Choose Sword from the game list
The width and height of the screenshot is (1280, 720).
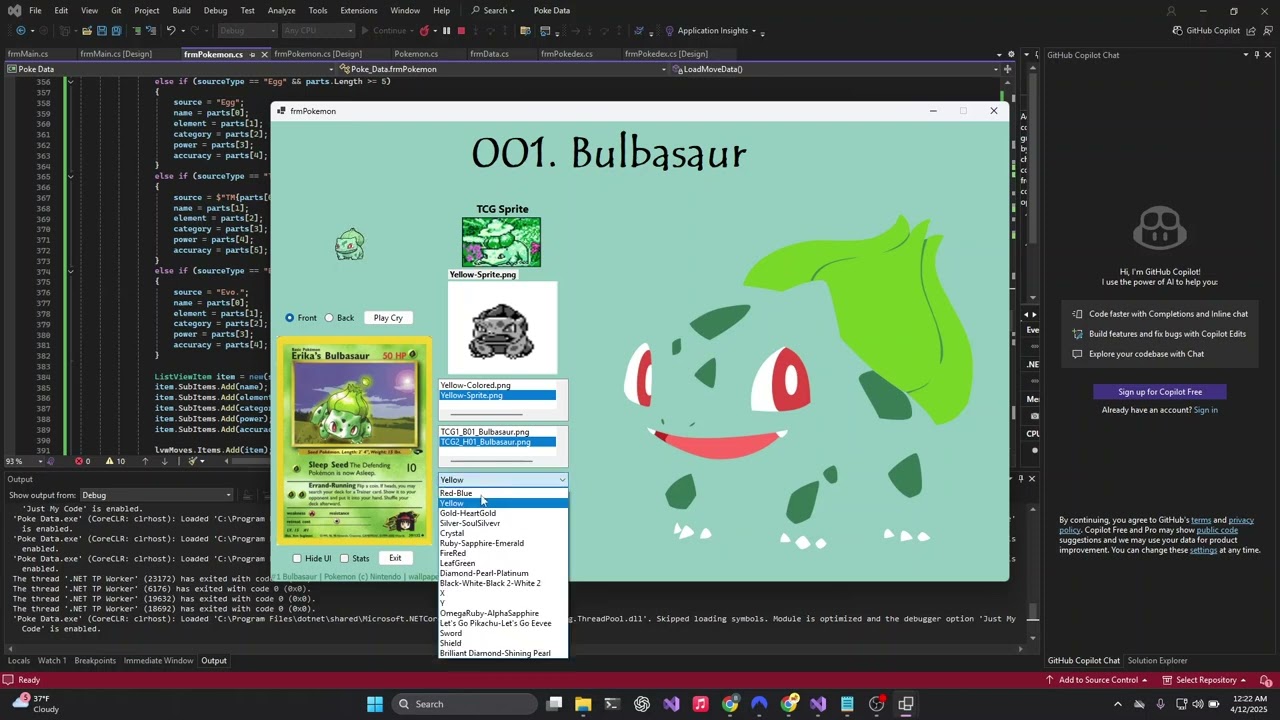coord(503,633)
